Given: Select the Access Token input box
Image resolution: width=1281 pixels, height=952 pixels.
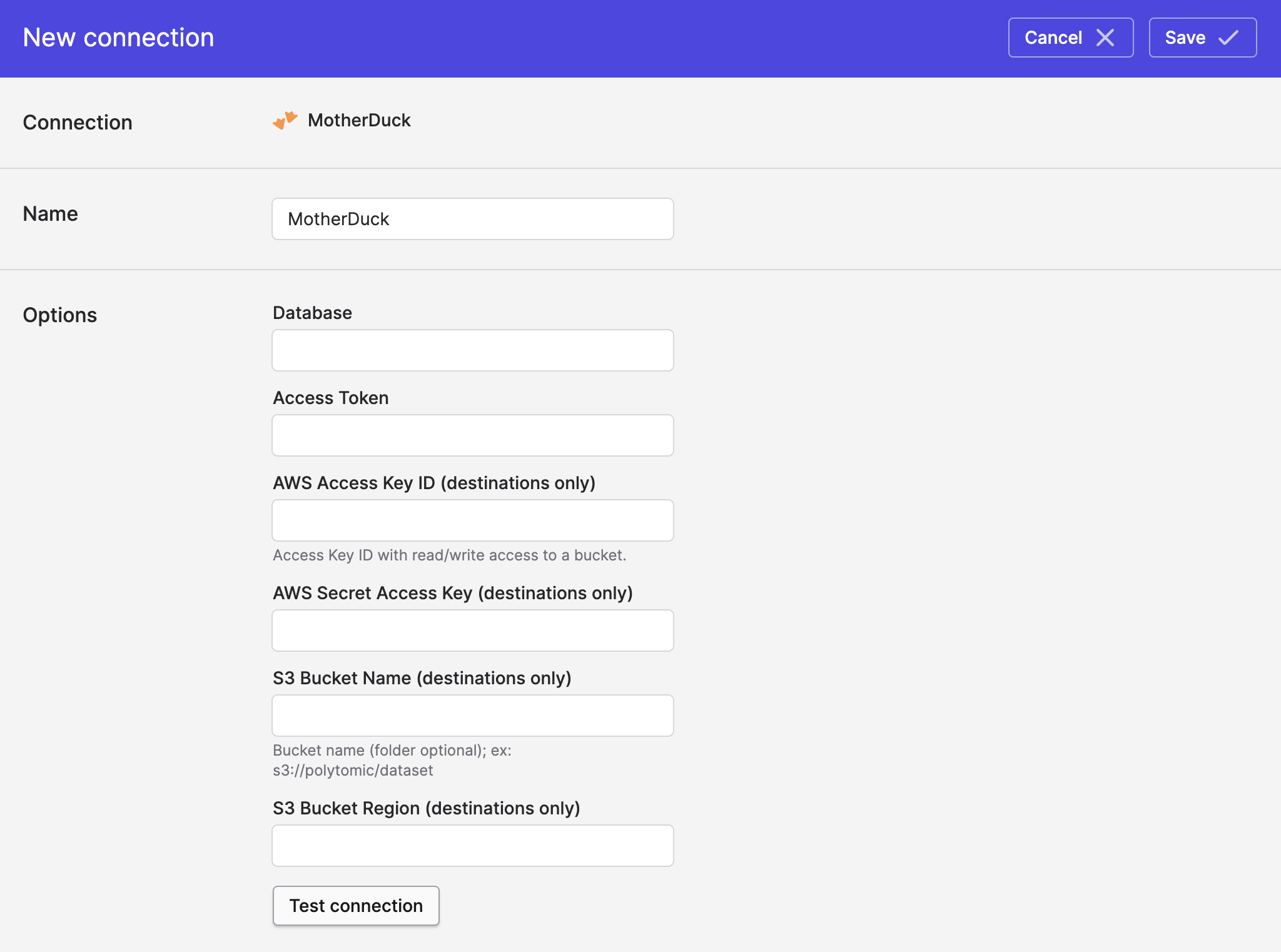Looking at the screenshot, I should pos(472,435).
